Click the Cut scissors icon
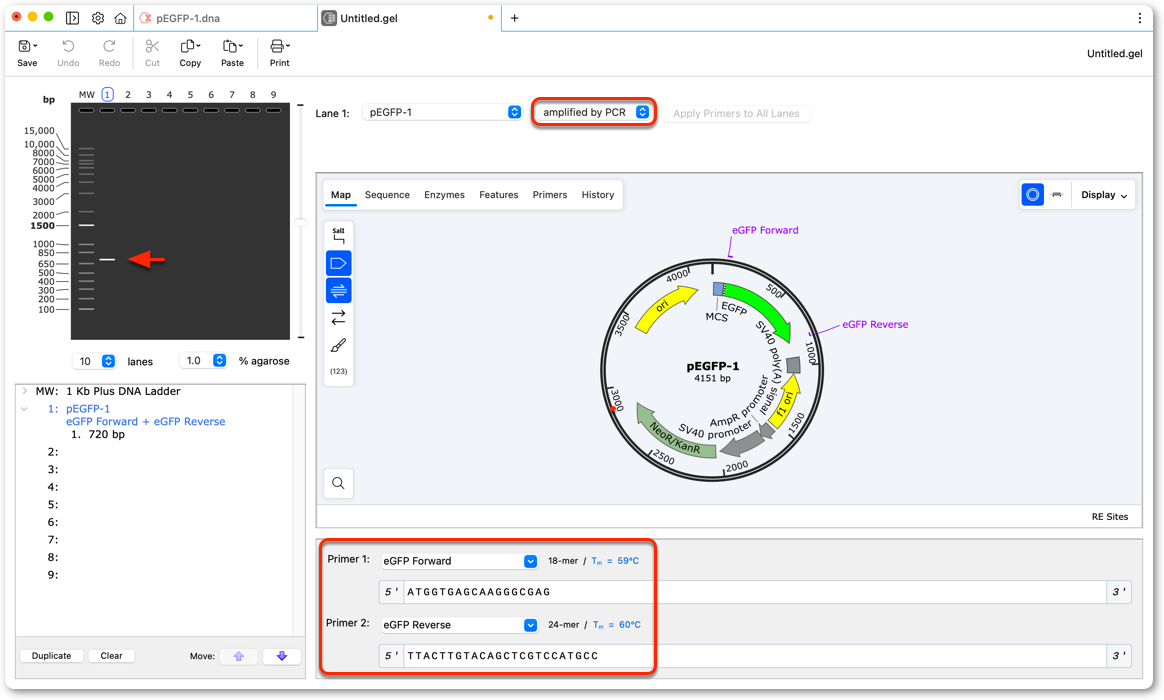The width and height of the screenshot is (1164, 700). click(152, 46)
